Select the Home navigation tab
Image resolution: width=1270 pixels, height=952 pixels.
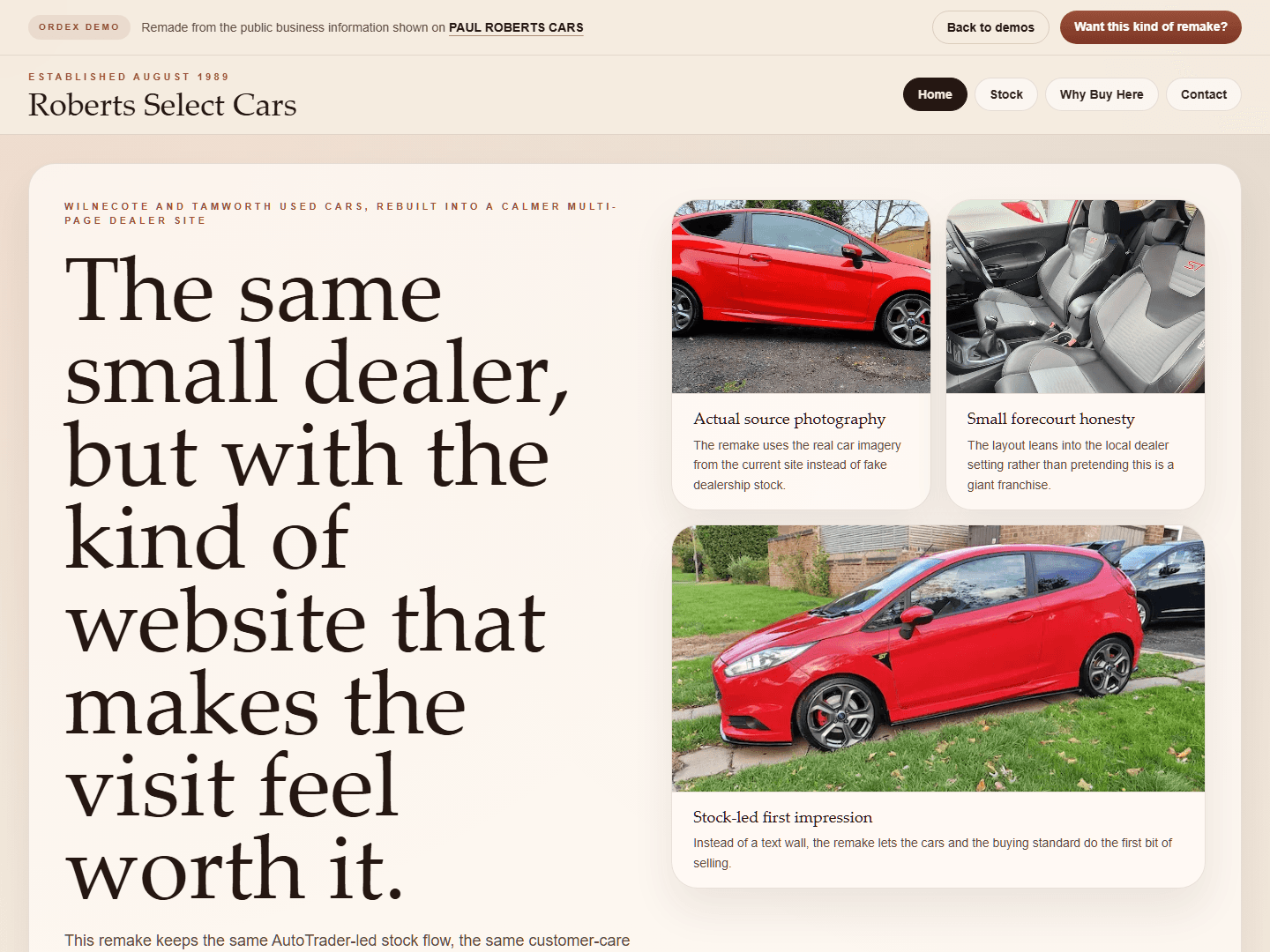point(934,94)
